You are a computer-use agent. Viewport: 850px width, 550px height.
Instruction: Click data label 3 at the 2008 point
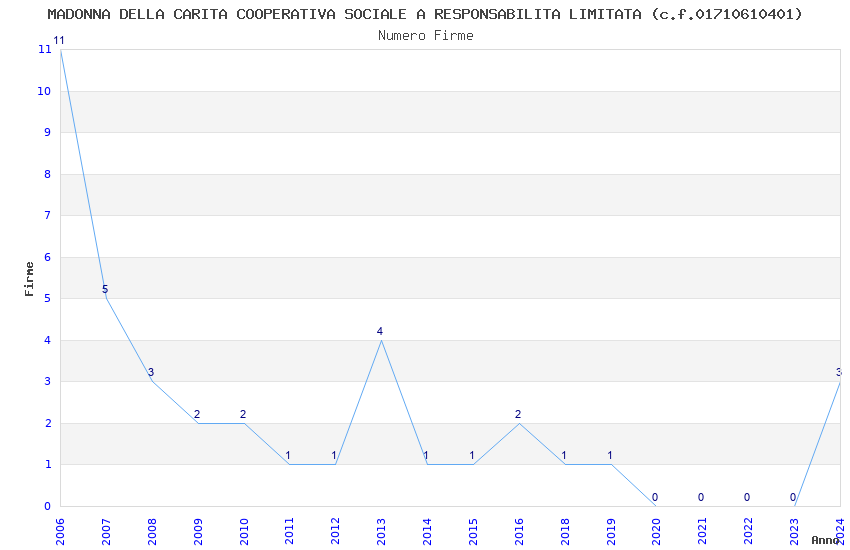click(x=151, y=372)
